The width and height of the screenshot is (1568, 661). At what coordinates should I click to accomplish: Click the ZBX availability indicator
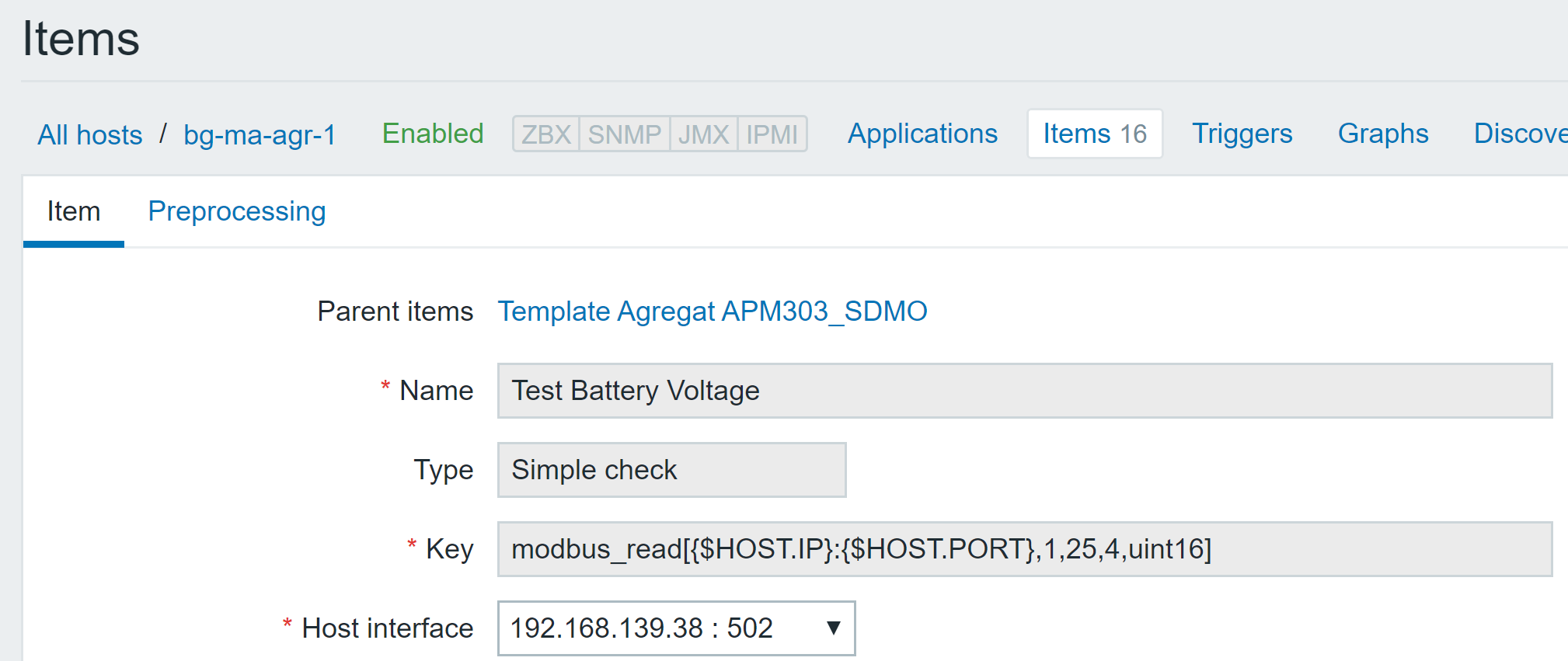[x=546, y=134]
